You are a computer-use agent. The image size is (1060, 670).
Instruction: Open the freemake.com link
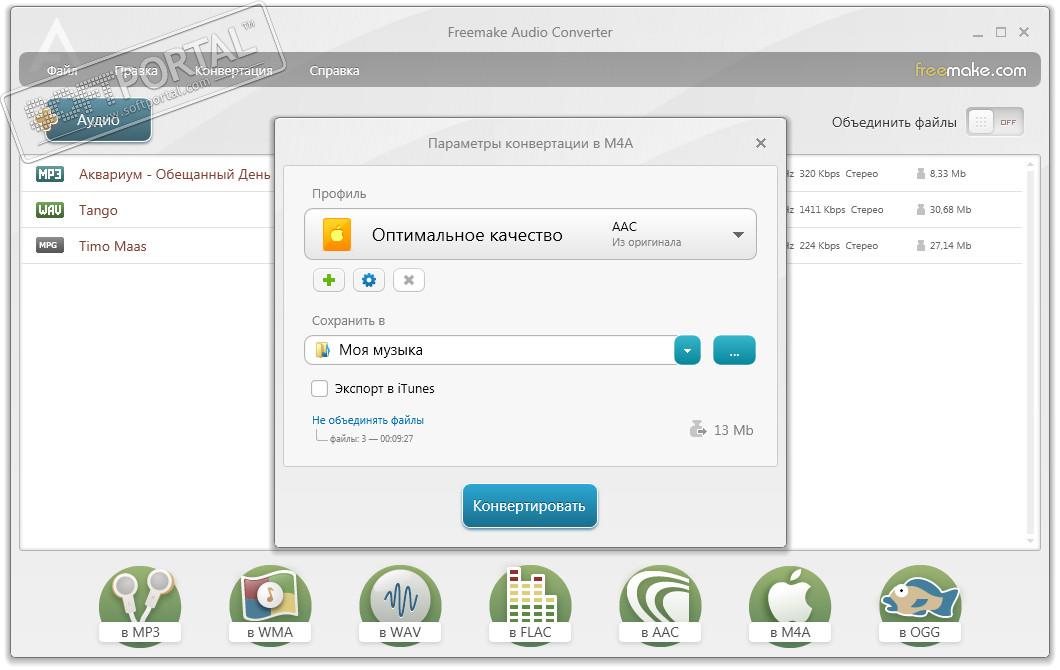(971, 70)
